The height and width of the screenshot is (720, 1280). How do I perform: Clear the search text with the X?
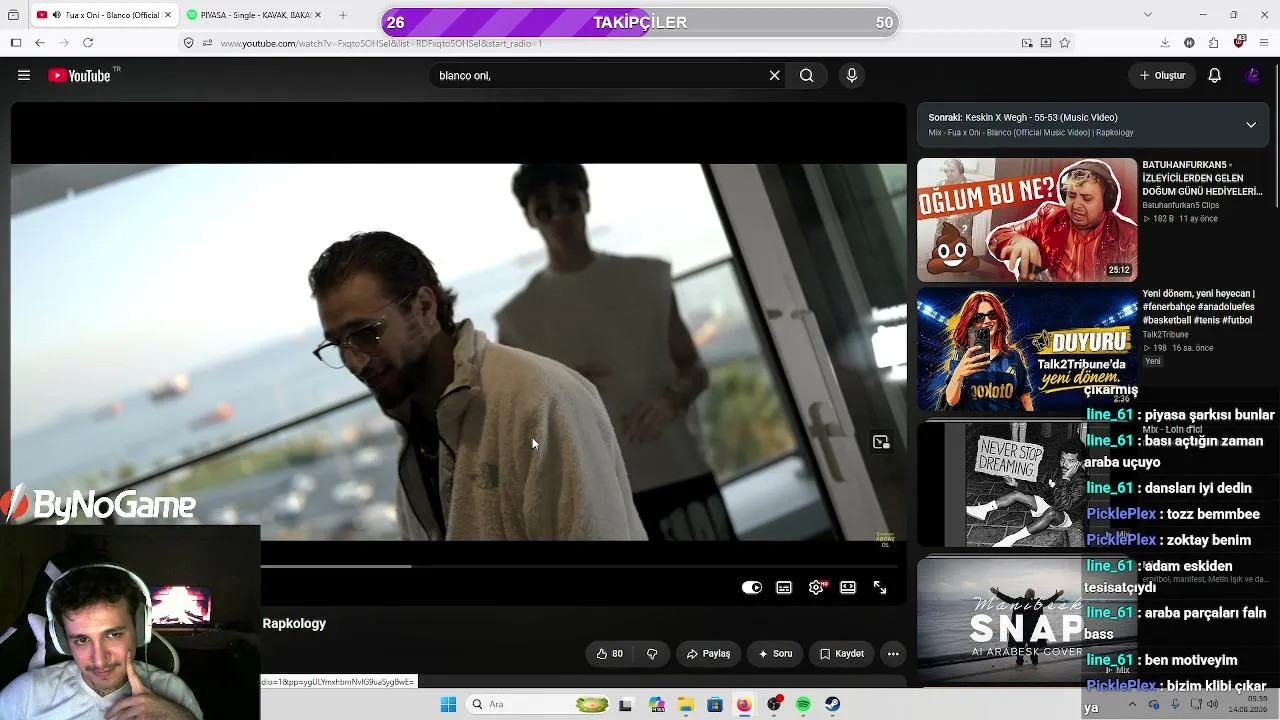pos(774,75)
